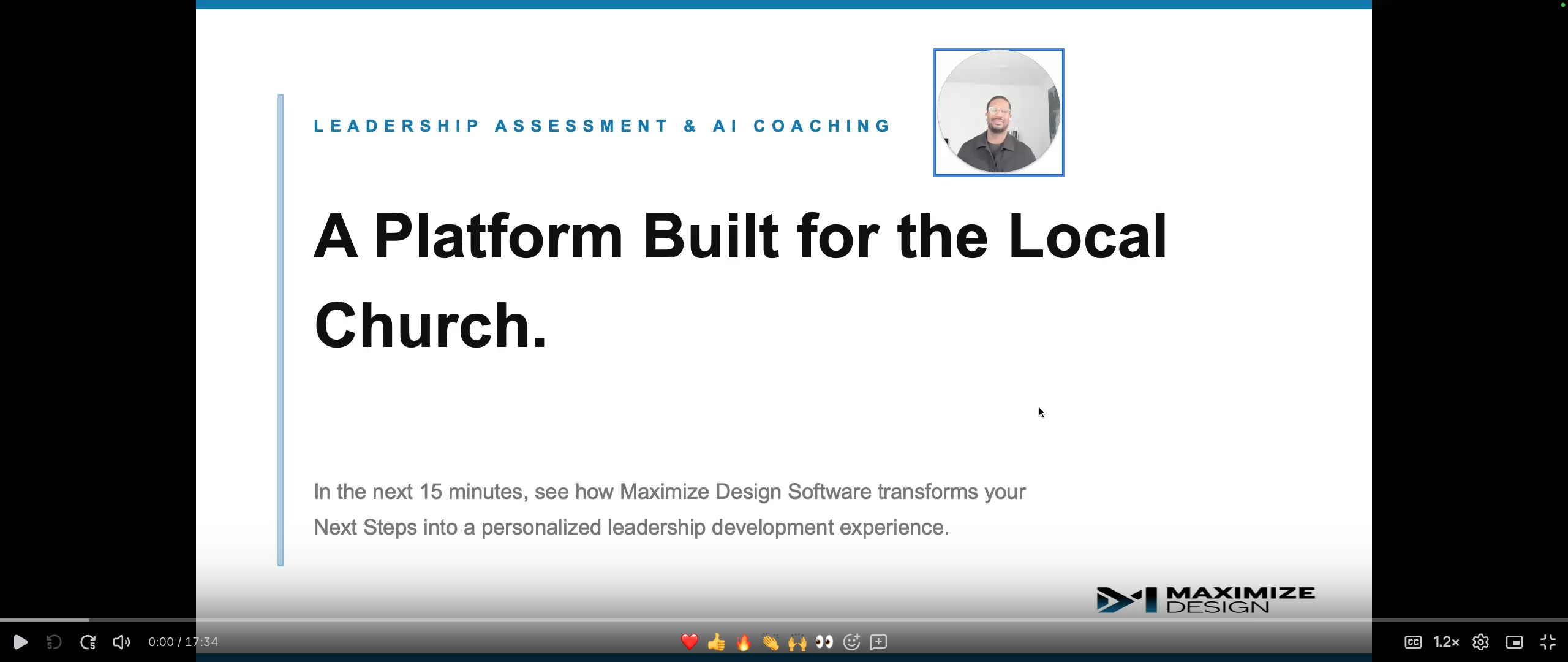Viewport: 1568px width, 662px height.
Task: Click the Maximize Design logo
Action: tap(1205, 599)
